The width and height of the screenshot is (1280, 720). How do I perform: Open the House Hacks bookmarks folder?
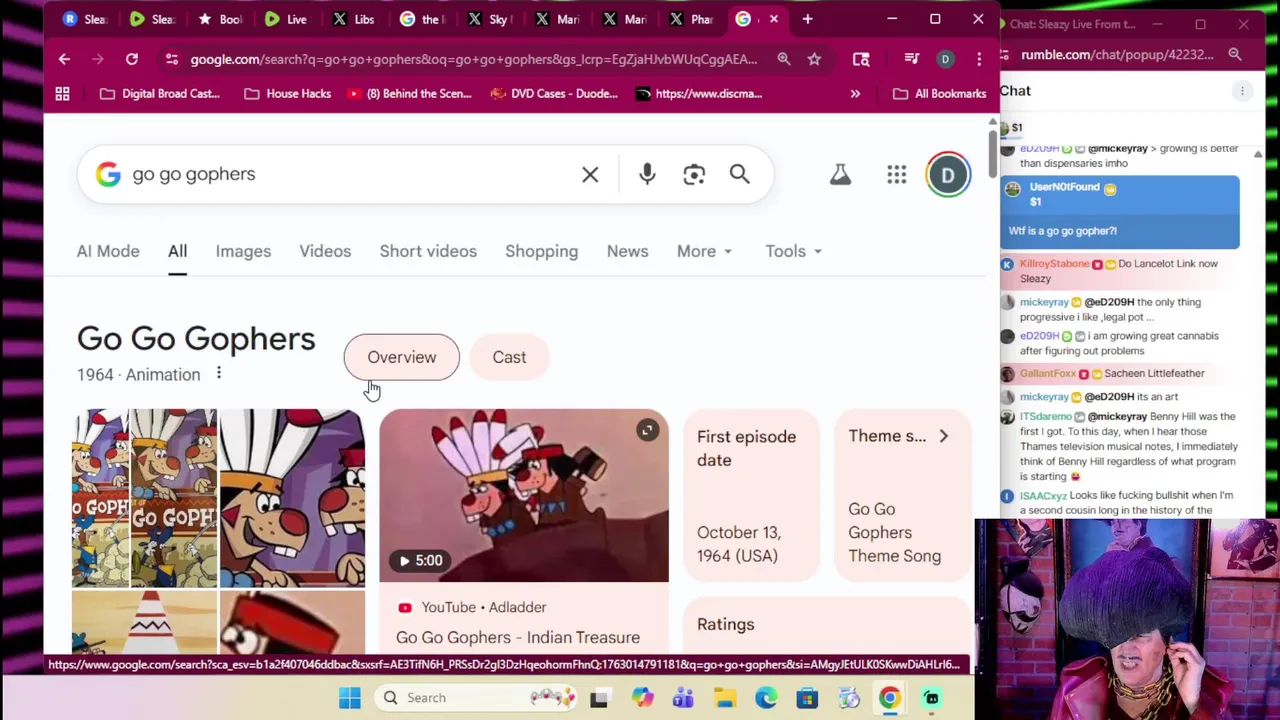288,94
